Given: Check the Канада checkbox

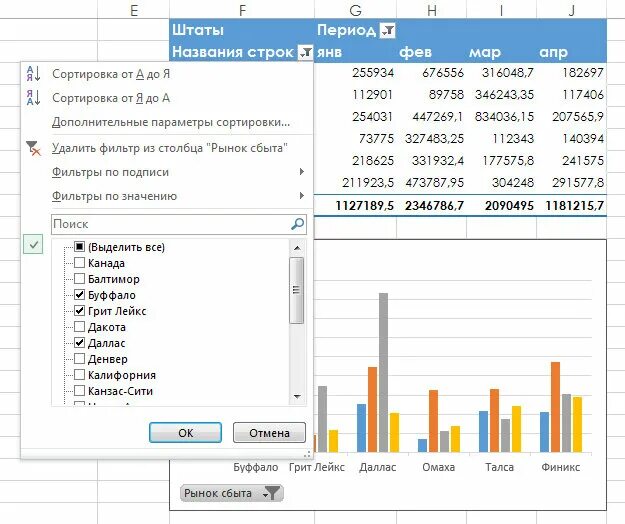Looking at the screenshot, I should coord(79,263).
